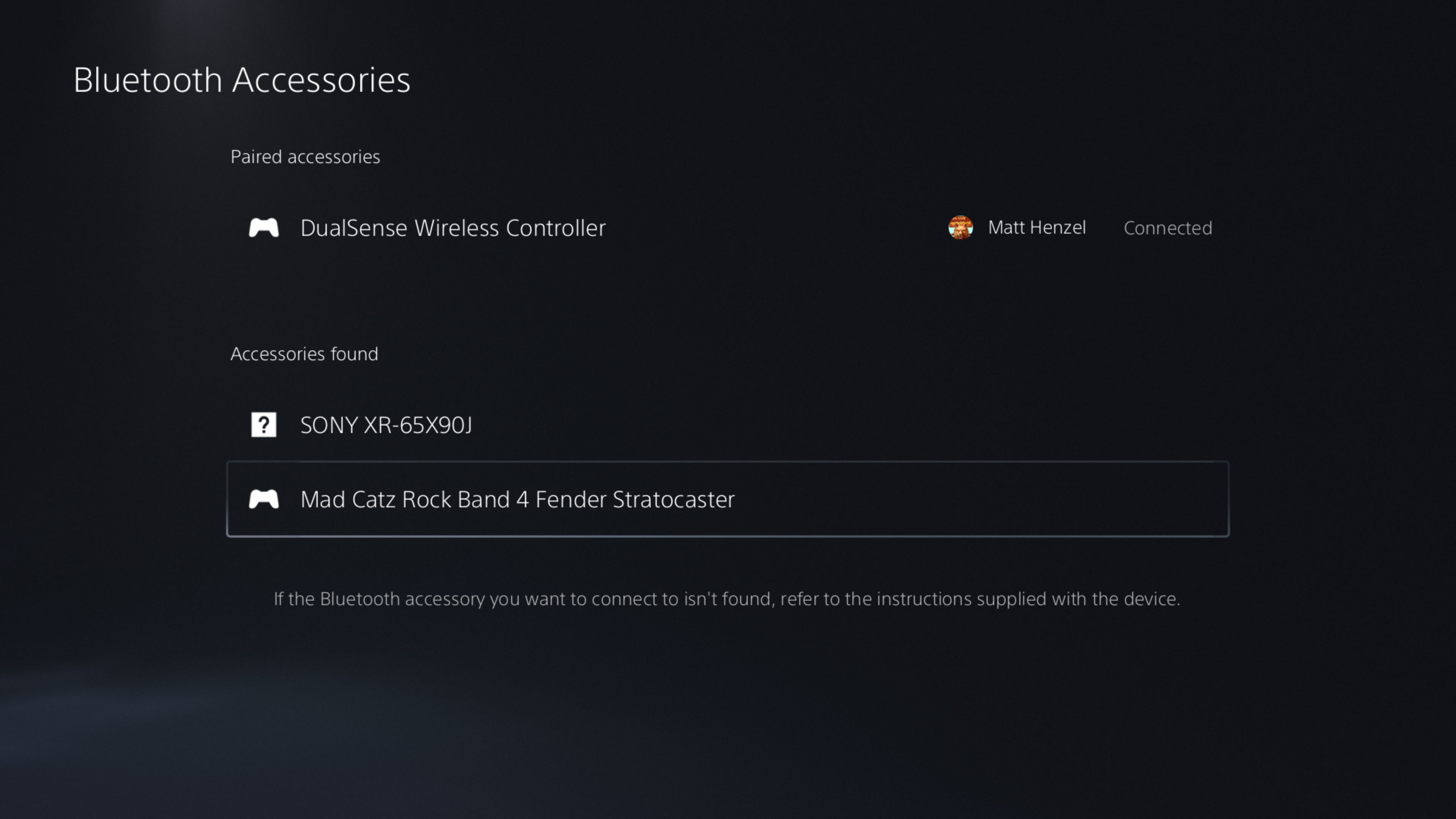
Task: Click the Bluetooth help instruction text
Action: click(x=727, y=599)
